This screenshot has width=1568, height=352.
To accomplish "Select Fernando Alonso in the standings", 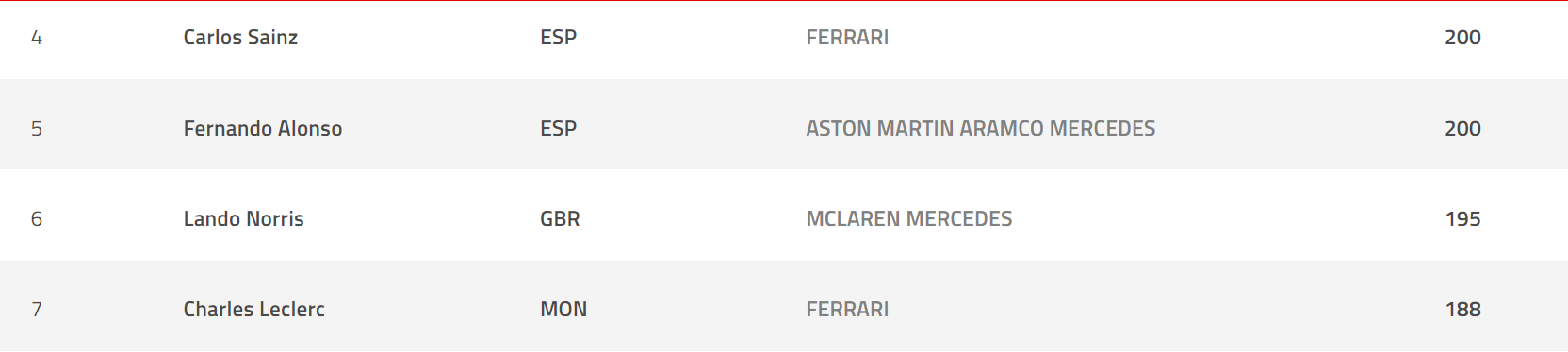I will point(262,128).
